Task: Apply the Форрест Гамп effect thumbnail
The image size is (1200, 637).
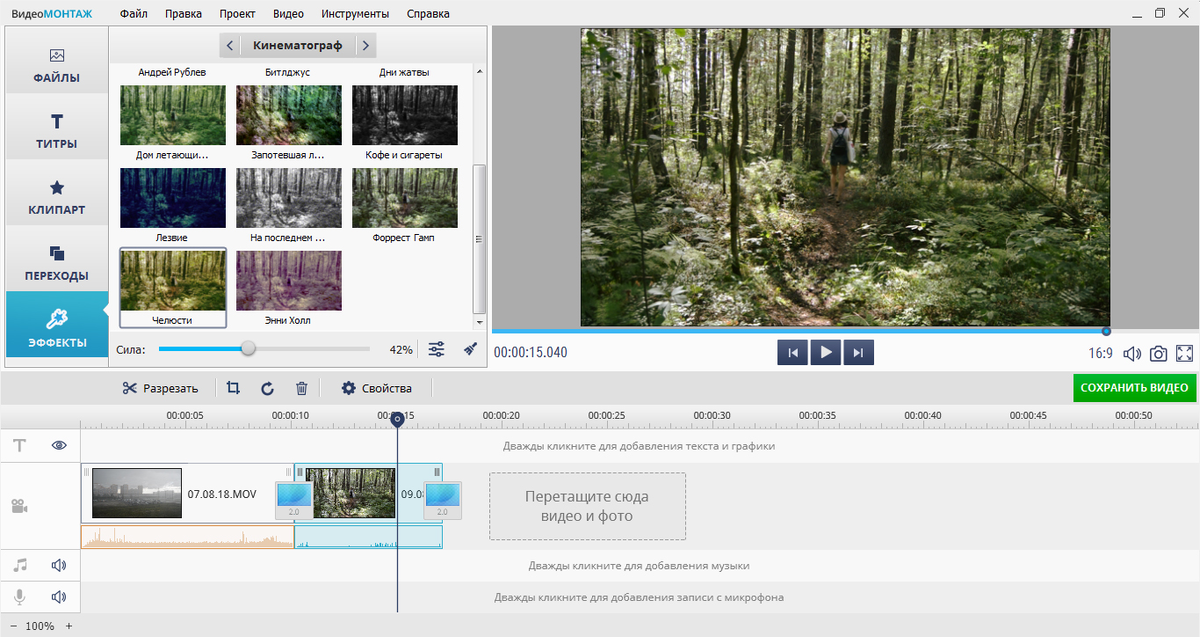Action: [x=405, y=198]
